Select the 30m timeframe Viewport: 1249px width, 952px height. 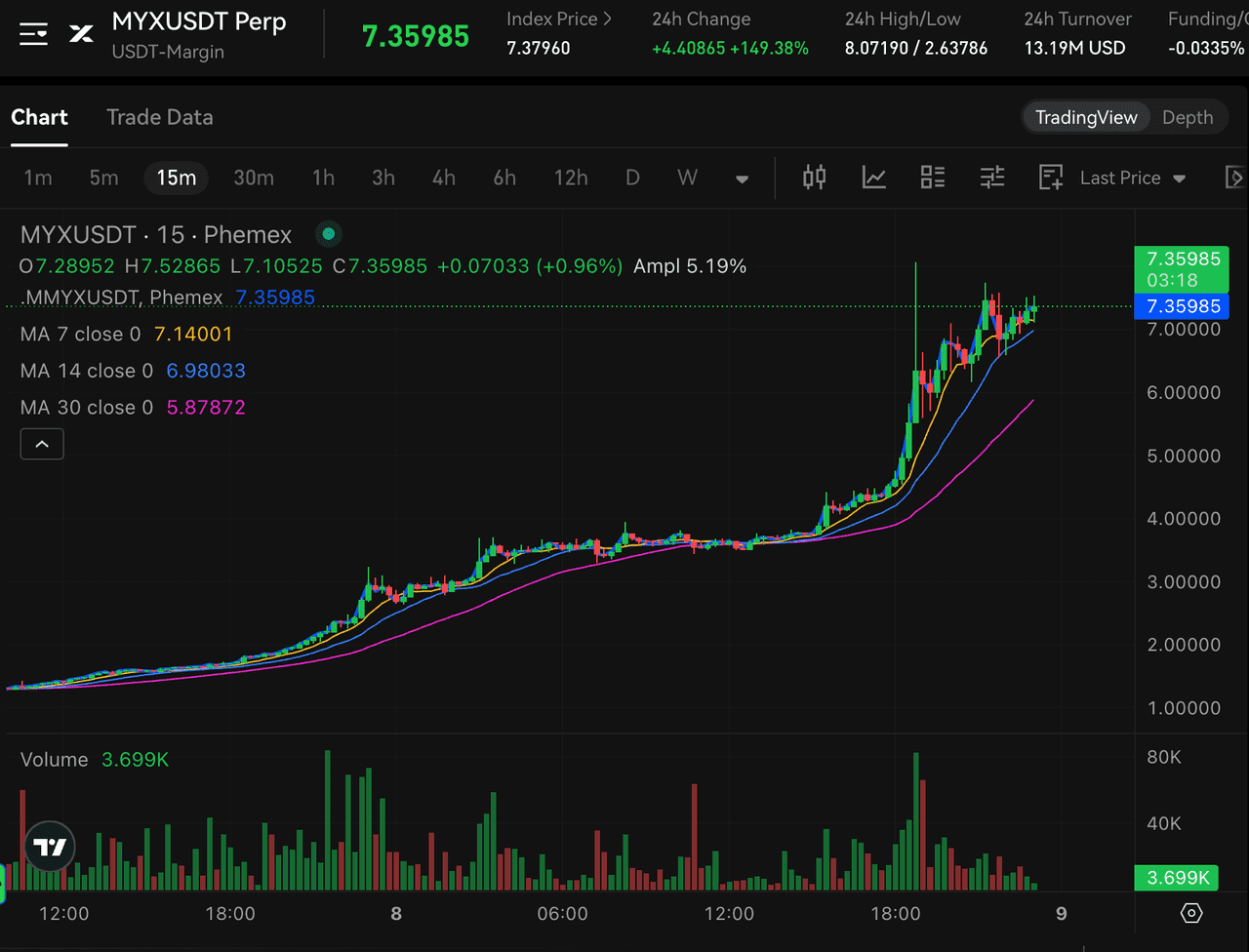[x=254, y=178]
